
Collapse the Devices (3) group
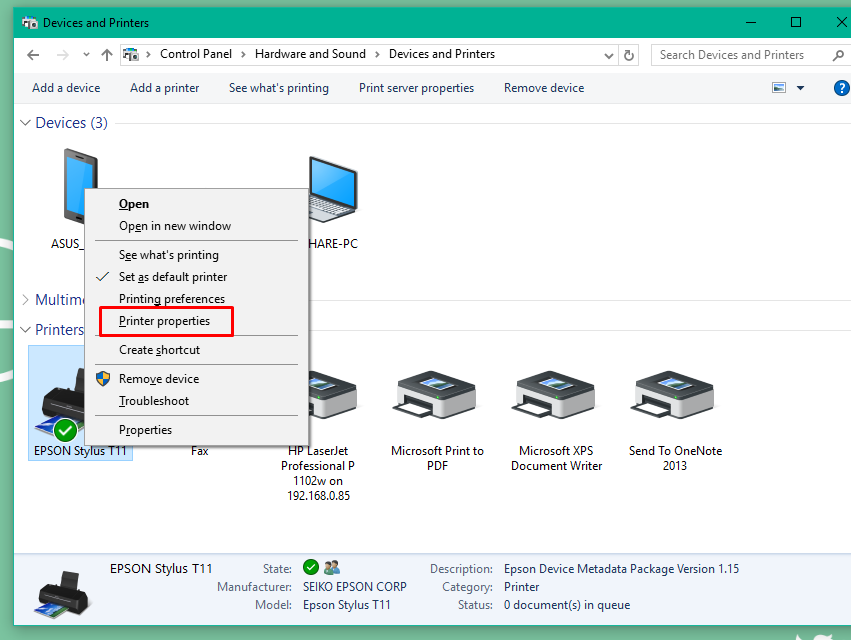[25, 123]
